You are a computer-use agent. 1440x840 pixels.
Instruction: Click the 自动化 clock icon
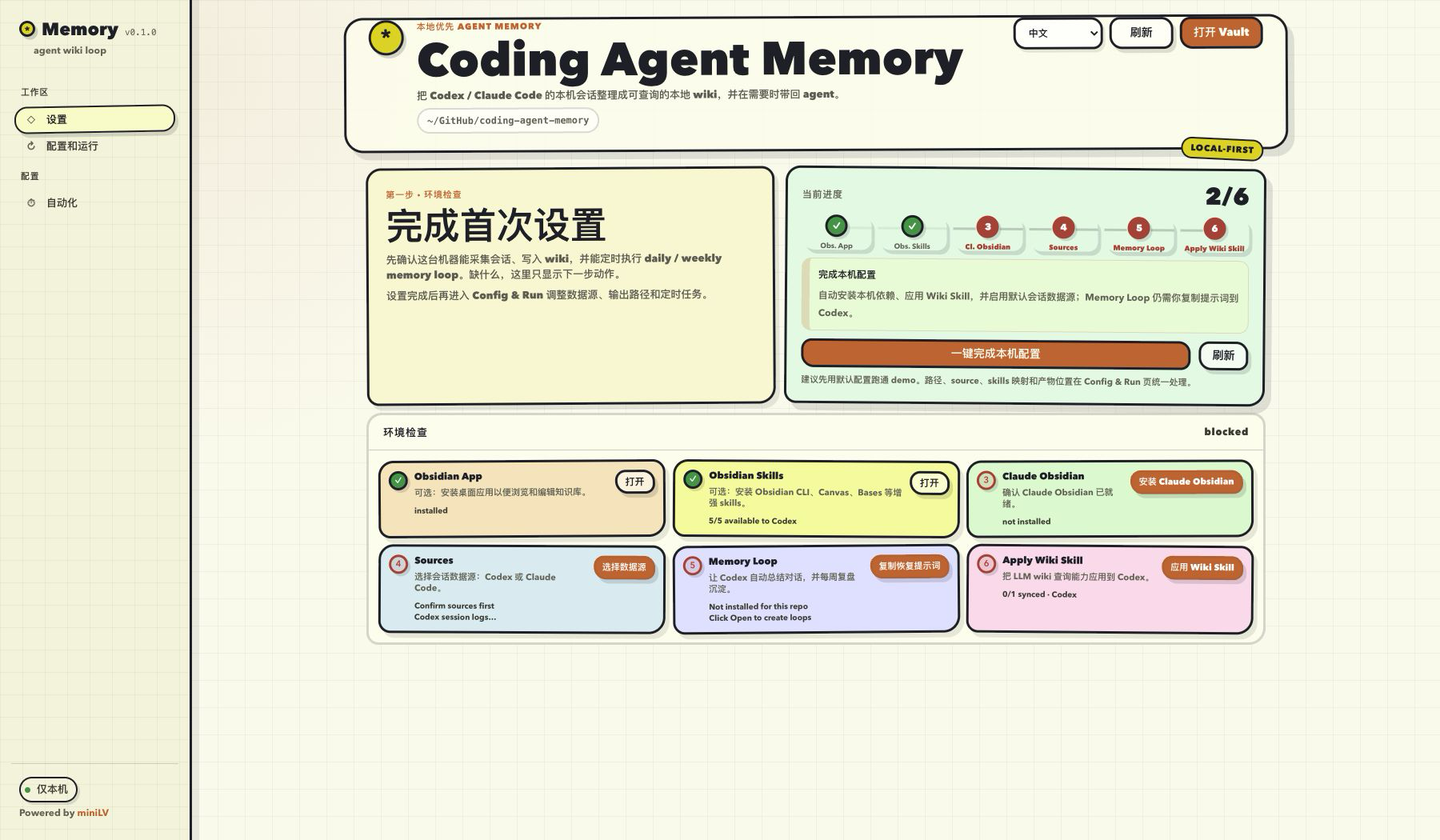(x=31, y=202)
